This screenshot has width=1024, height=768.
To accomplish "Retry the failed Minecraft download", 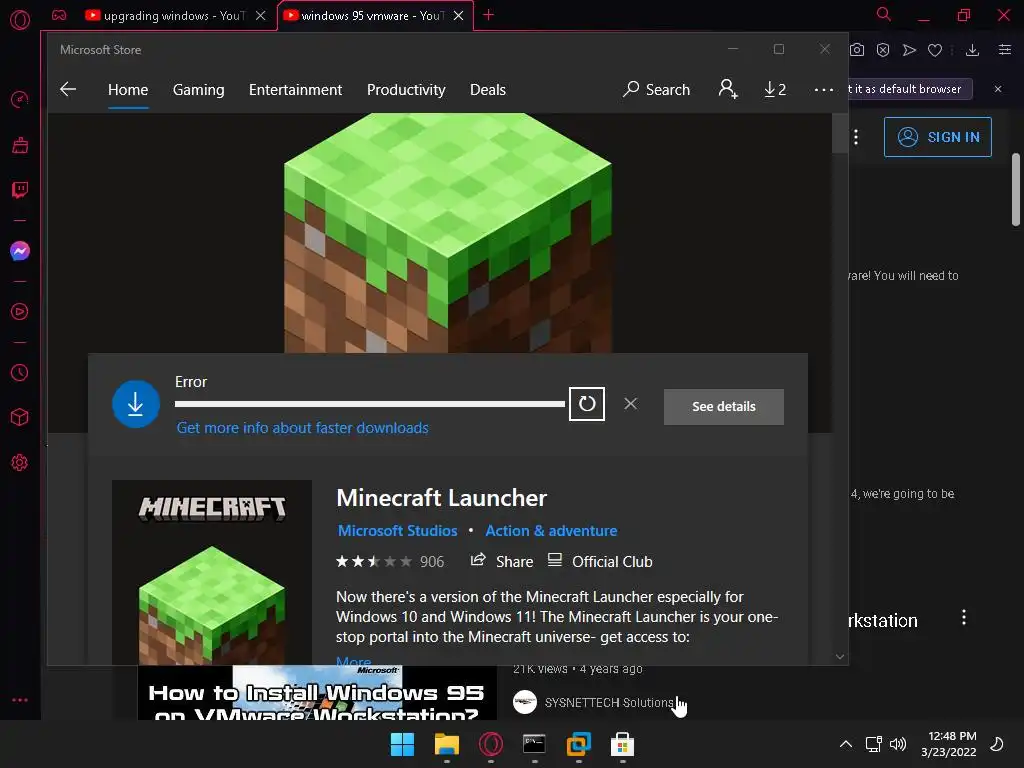I will (x=586, y=404).
